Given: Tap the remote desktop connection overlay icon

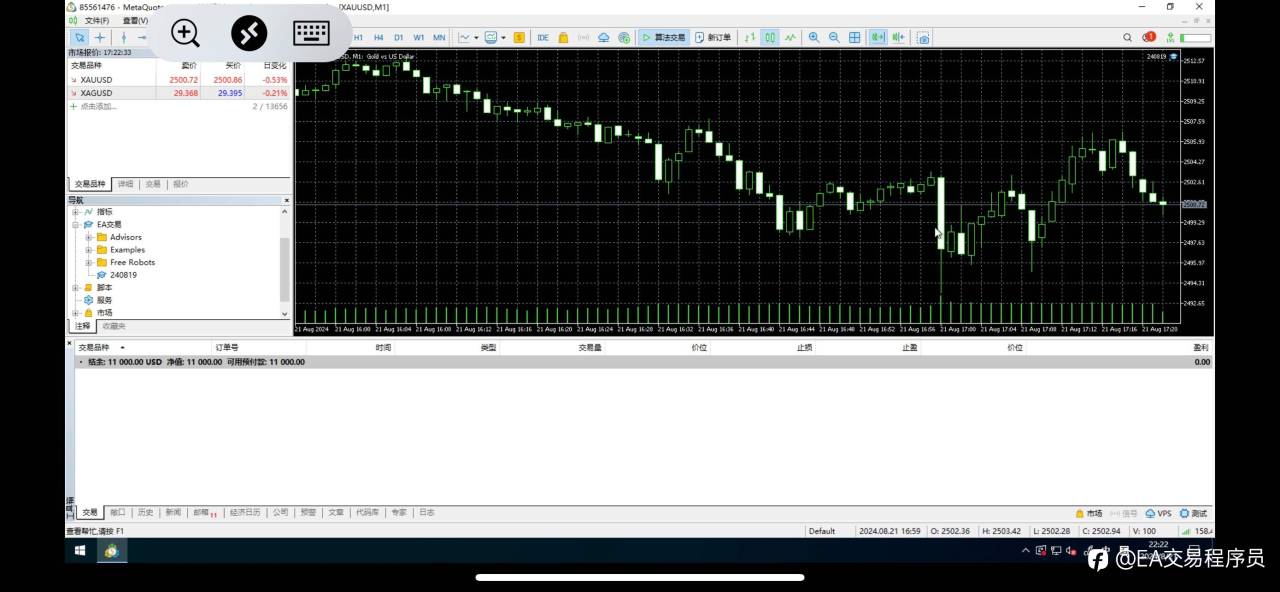Looking at the screenshot, I should coord(249,33).
